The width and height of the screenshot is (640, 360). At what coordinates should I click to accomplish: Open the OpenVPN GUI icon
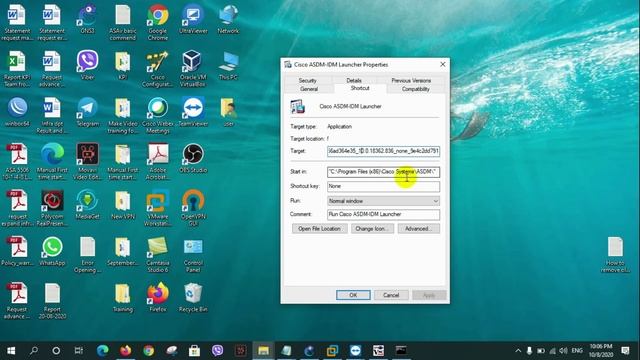193,208
